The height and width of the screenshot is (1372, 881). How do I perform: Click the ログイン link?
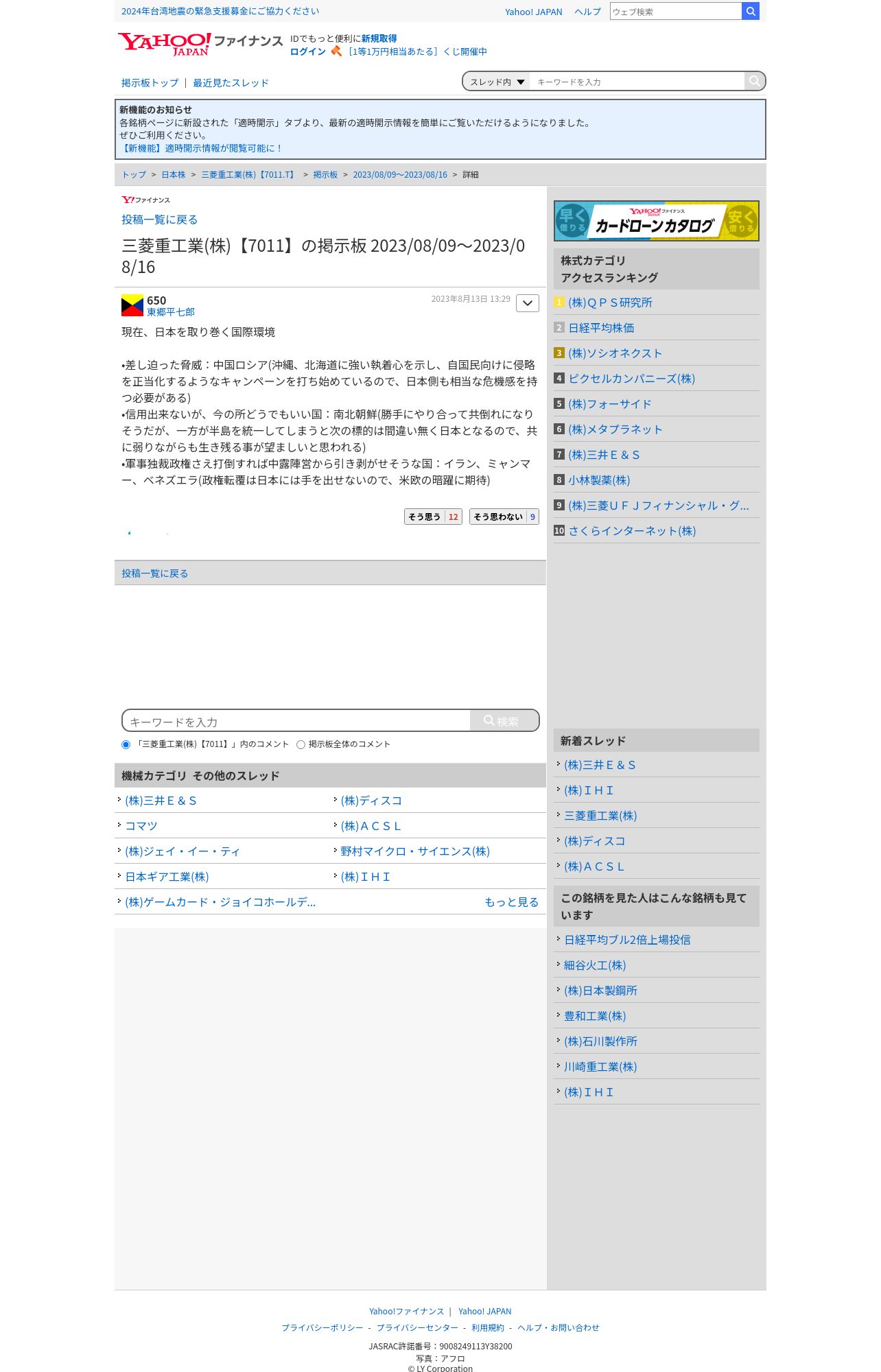click(x=308, y=51)
